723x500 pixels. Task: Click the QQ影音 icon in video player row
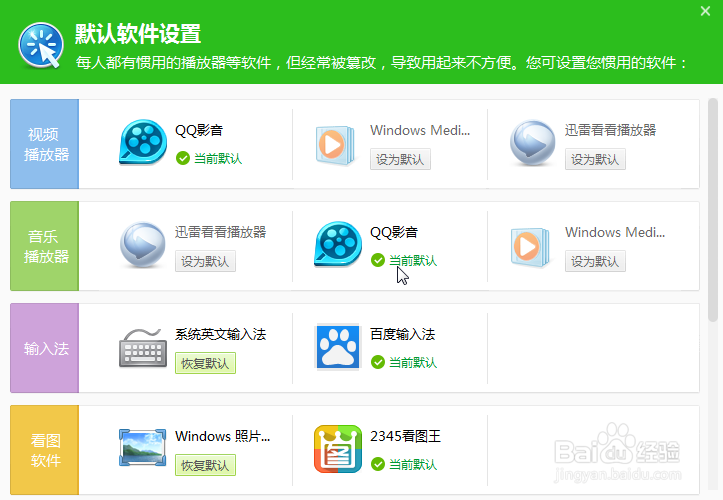143,143
